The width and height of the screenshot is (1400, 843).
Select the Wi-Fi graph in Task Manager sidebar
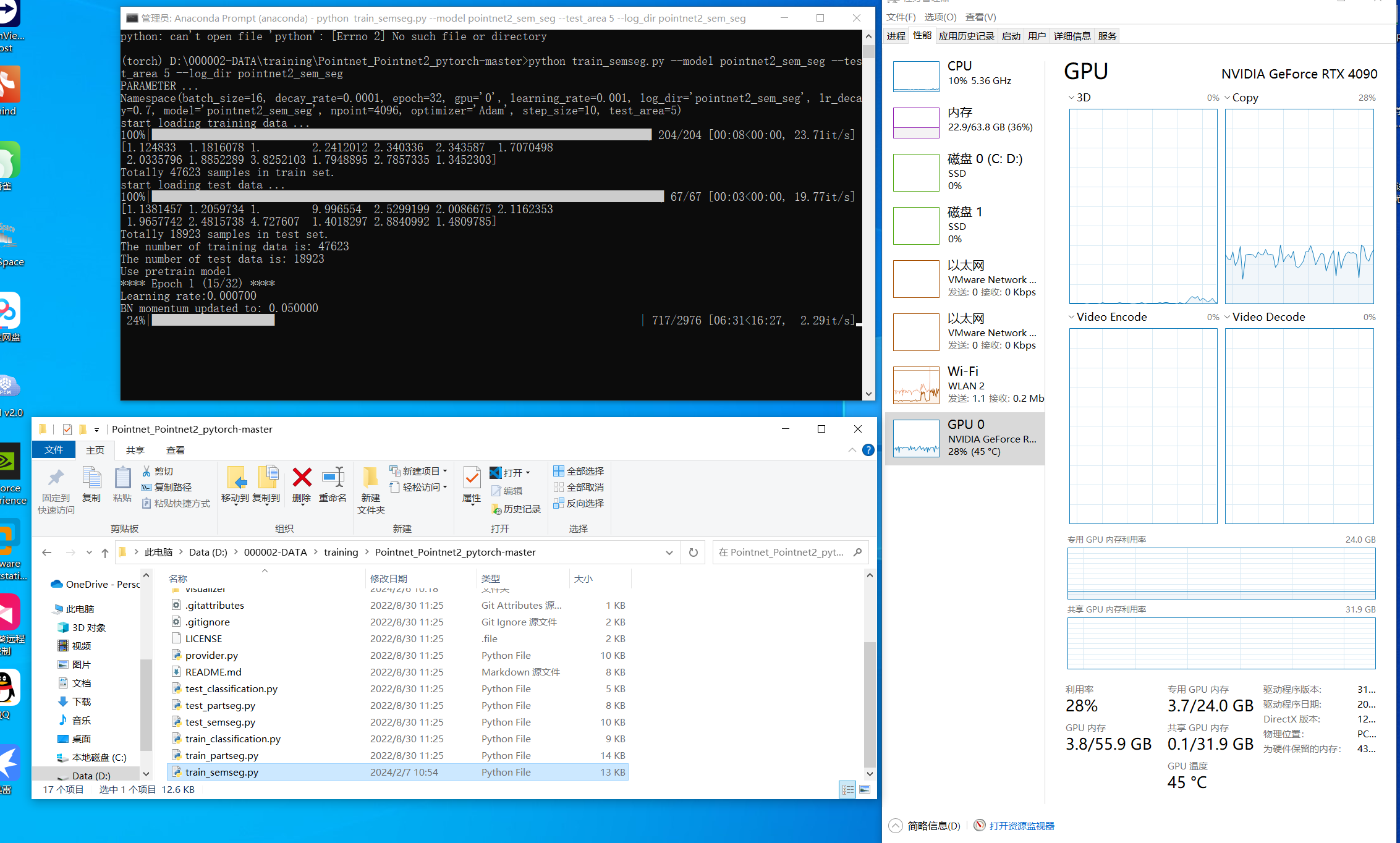point(915,384)
